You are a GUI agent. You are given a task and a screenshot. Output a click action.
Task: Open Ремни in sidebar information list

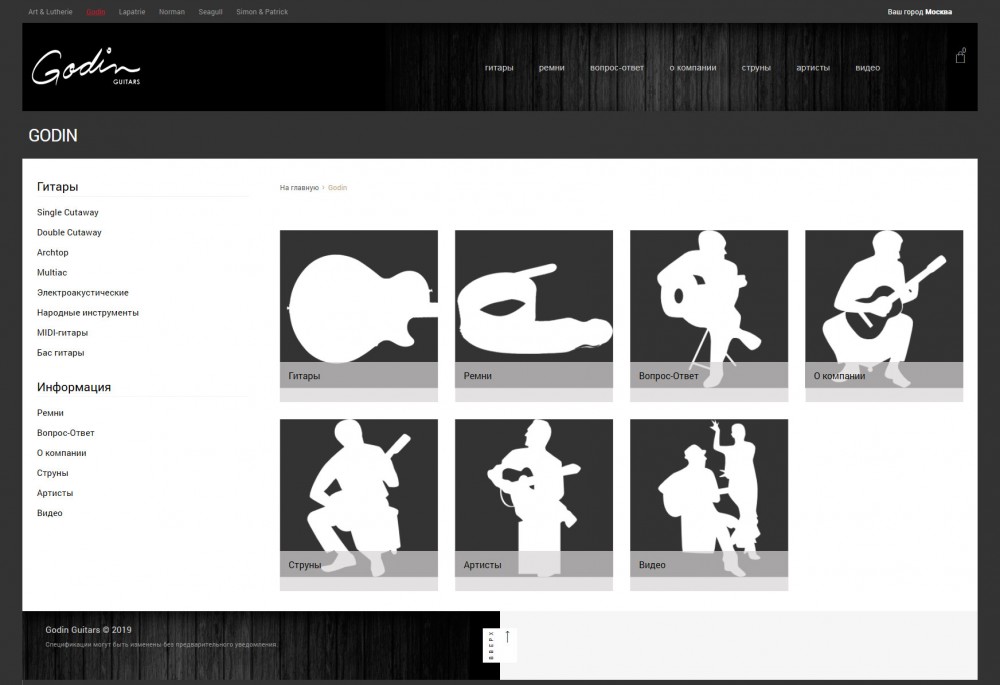click(x=50, y=413)
